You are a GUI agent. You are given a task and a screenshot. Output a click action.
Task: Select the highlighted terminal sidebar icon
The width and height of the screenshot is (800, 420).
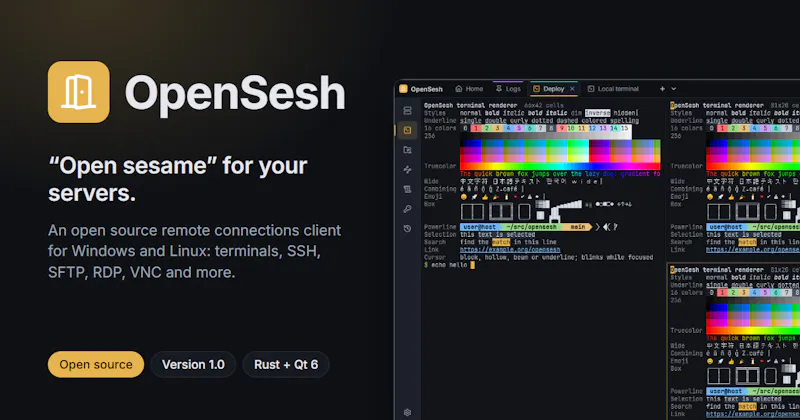[x=407, y=130]
